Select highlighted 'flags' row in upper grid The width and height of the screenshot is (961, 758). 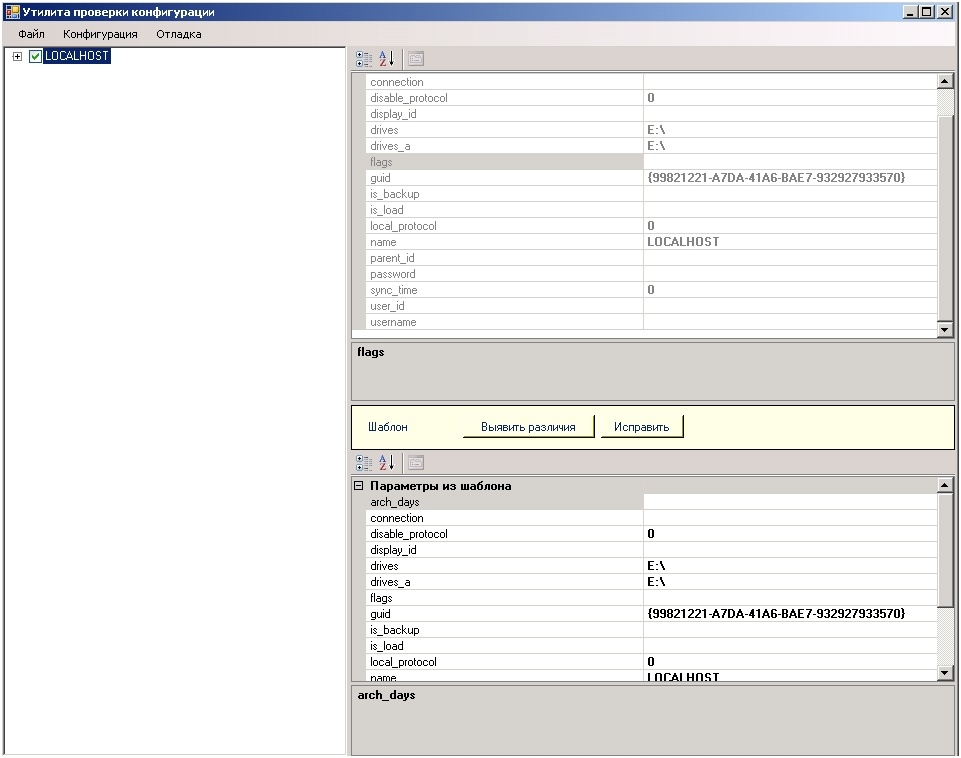651,162
